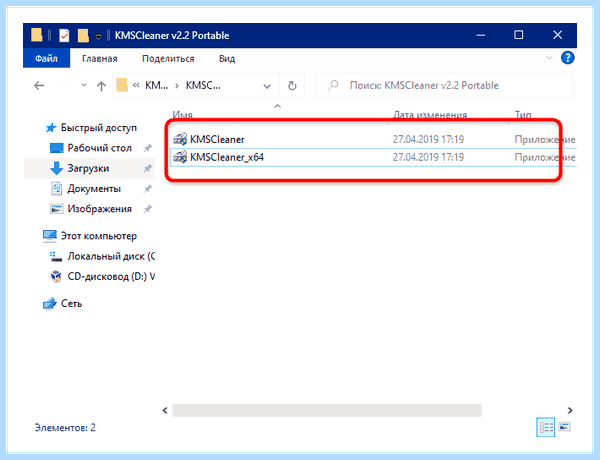Select Изображения in navigation pane
The height and width of the screenshot is (460, 600).
[91, 209]
